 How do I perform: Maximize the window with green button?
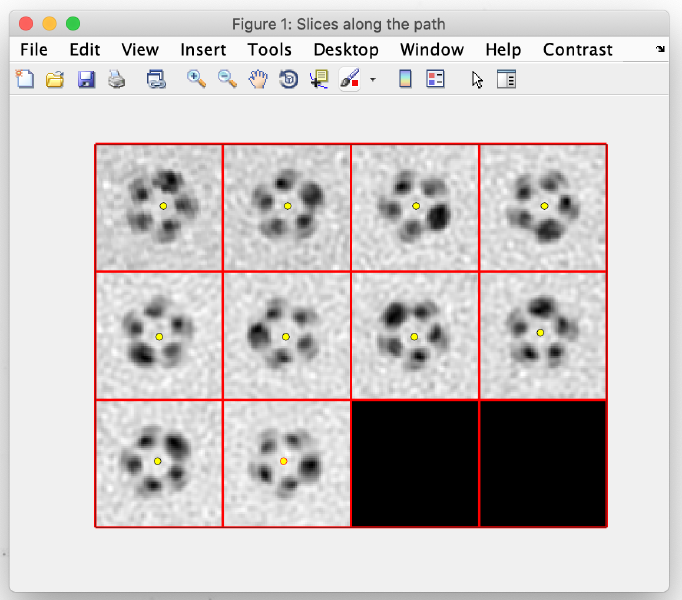coord(73,23)
